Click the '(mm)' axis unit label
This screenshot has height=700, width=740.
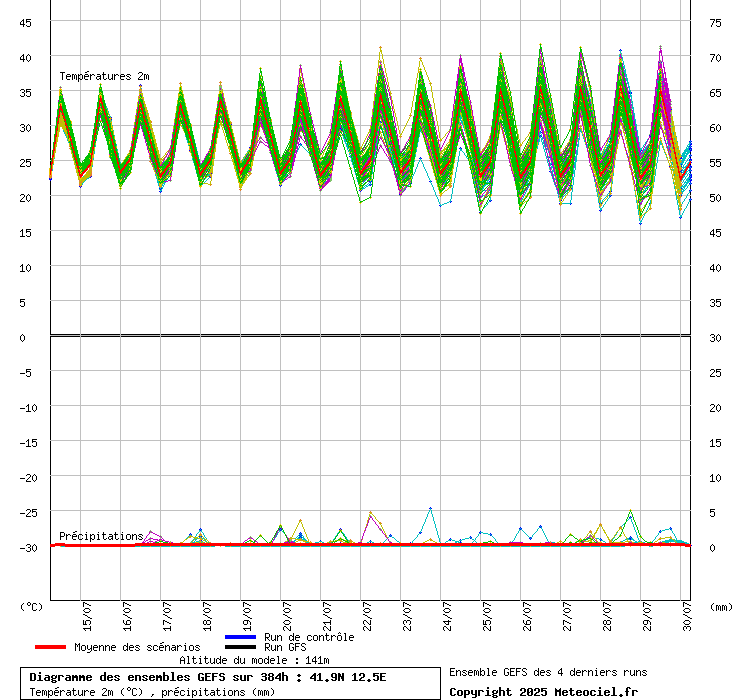[721, 607]
